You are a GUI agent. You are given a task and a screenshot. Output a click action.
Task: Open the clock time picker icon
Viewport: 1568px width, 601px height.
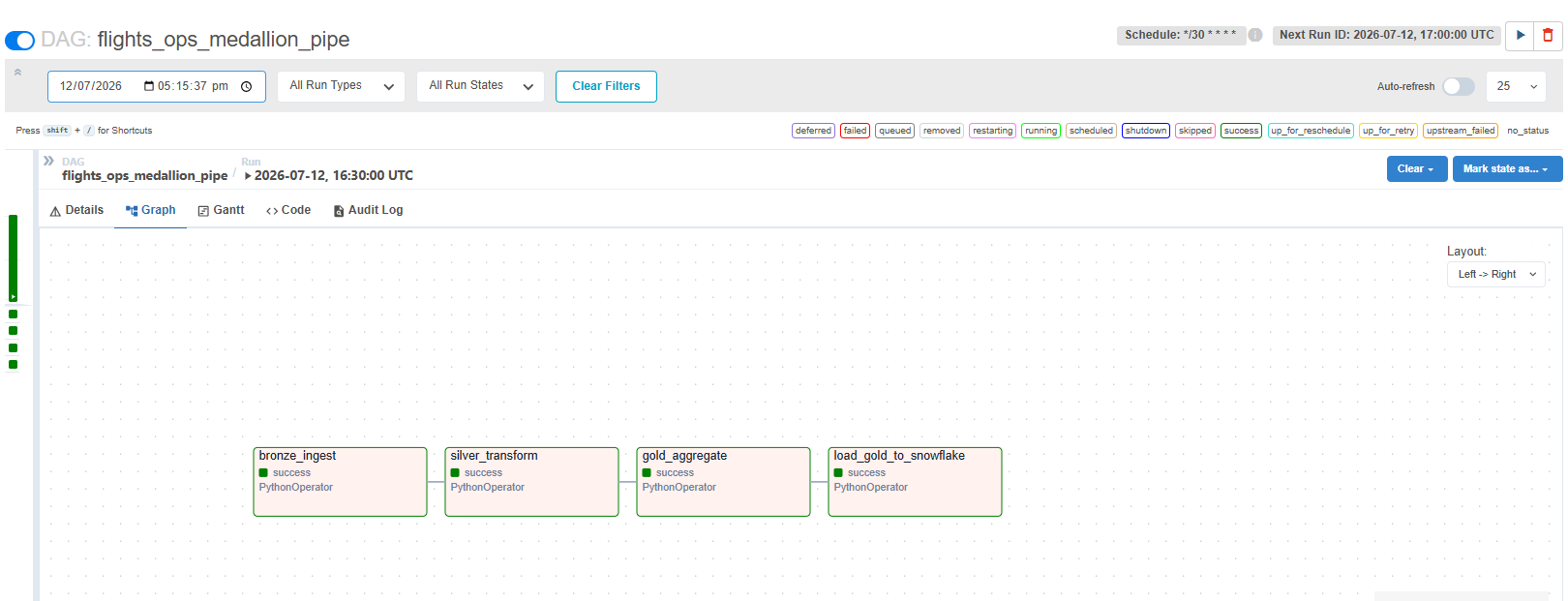(x=246, y=86)
